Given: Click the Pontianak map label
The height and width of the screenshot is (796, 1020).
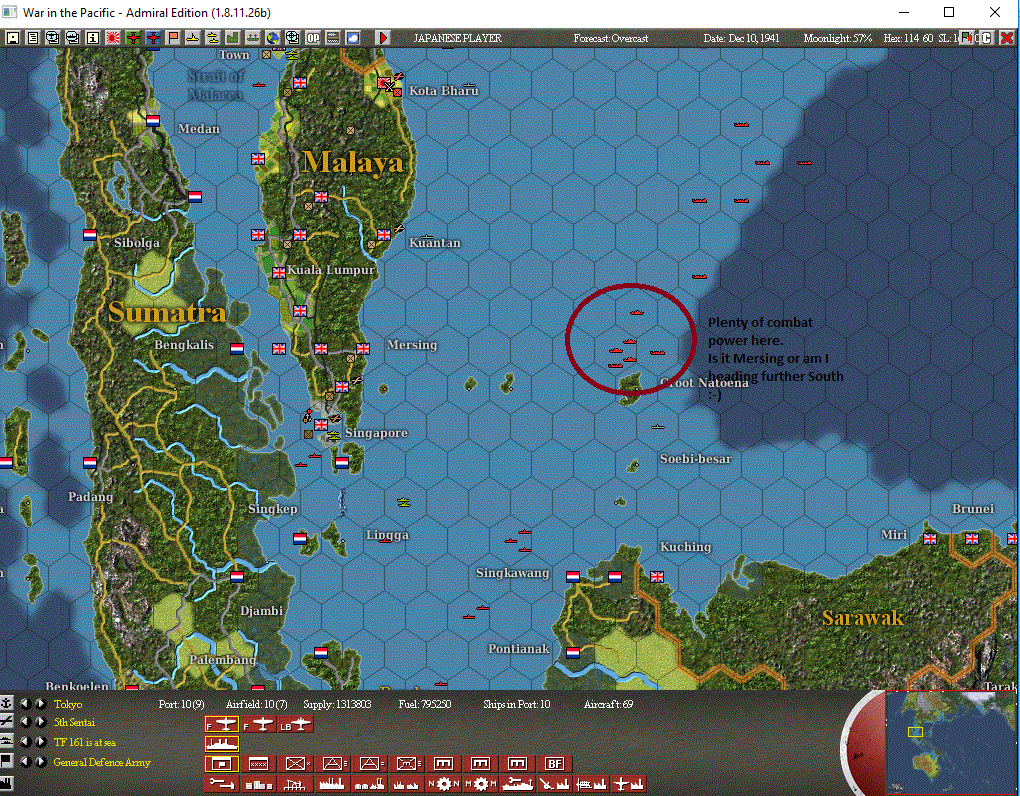Looking at the screenshot, I should pos(518,648).
